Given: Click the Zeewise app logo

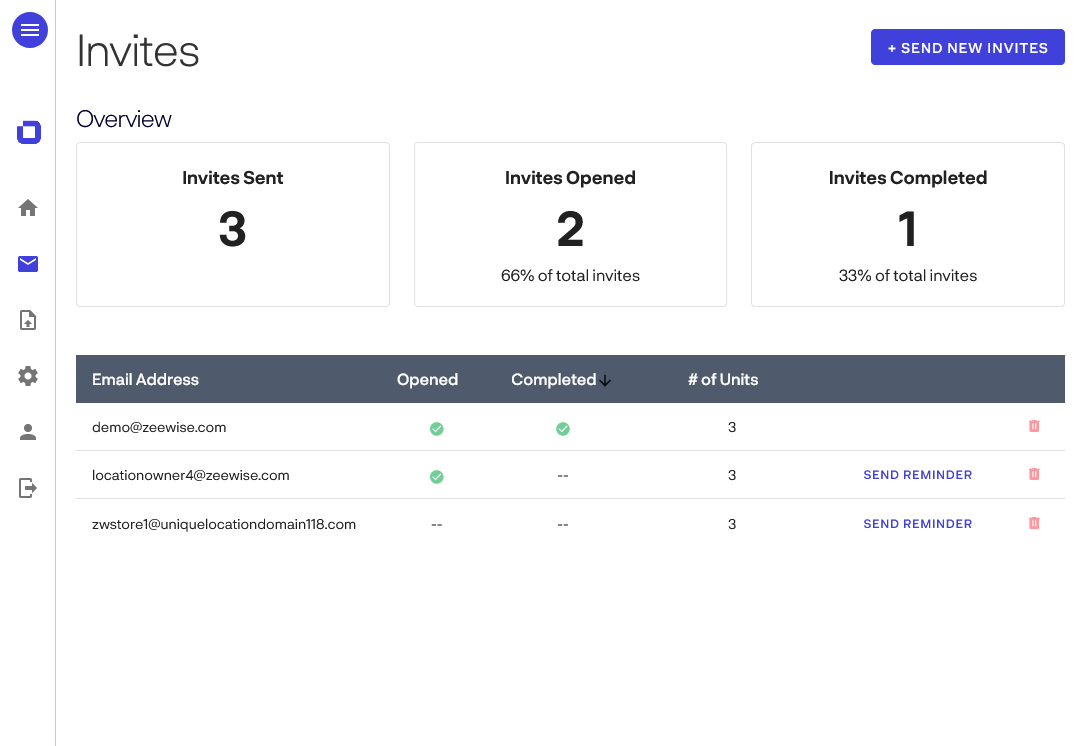Looking at the screenshot, I should [28, 132].
